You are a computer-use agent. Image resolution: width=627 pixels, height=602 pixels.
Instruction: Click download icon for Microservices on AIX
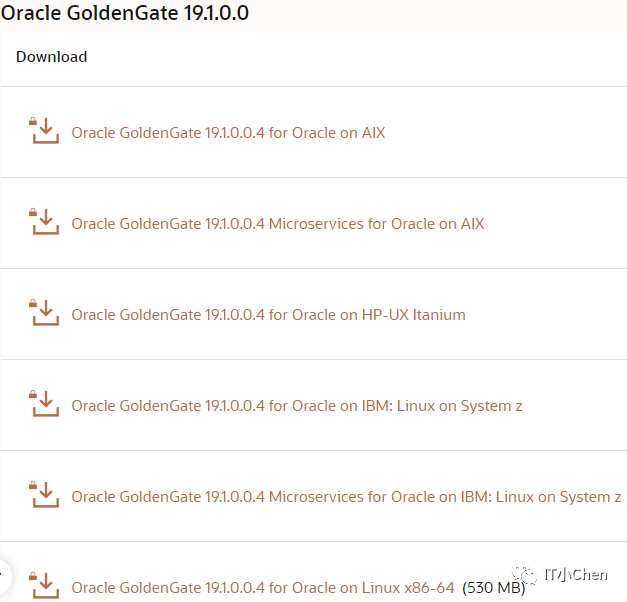tap(45, 222)
